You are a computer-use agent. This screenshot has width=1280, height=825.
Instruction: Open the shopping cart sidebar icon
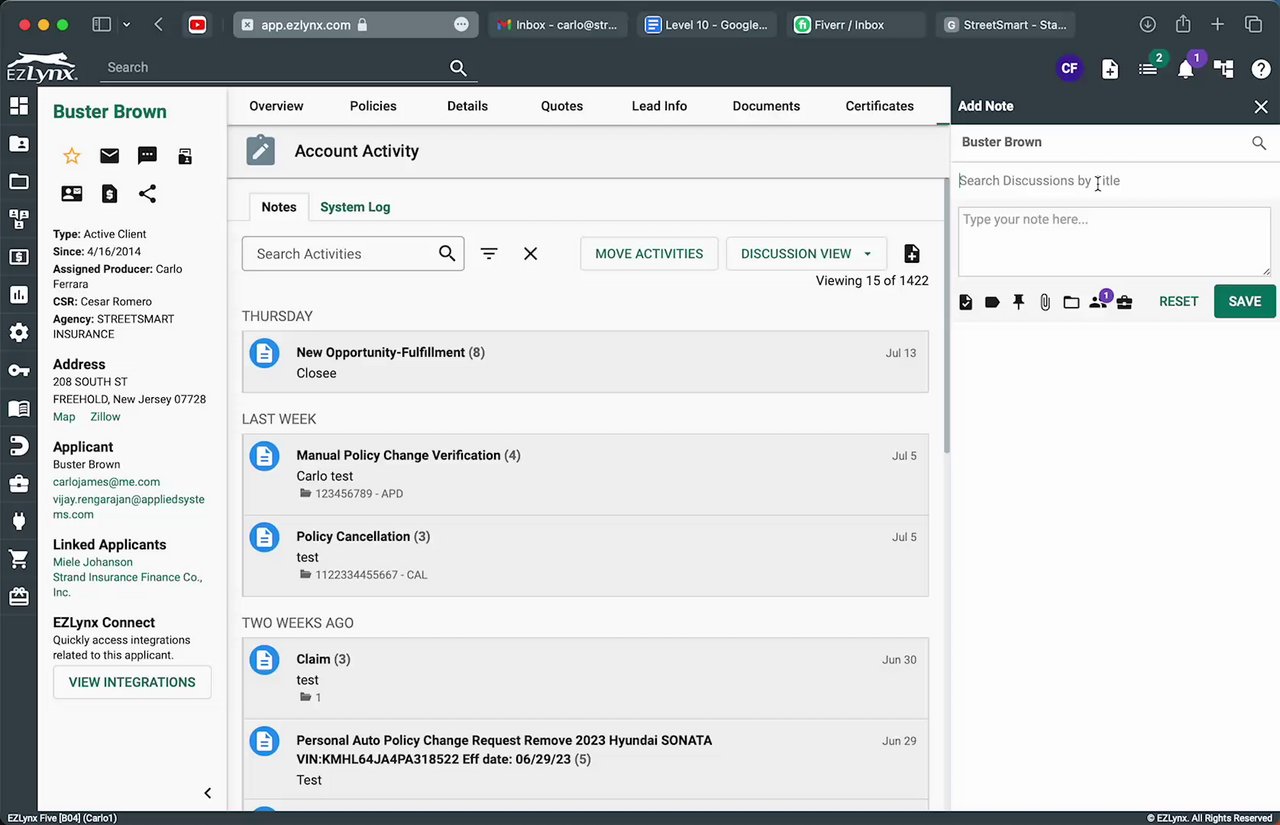19,559
